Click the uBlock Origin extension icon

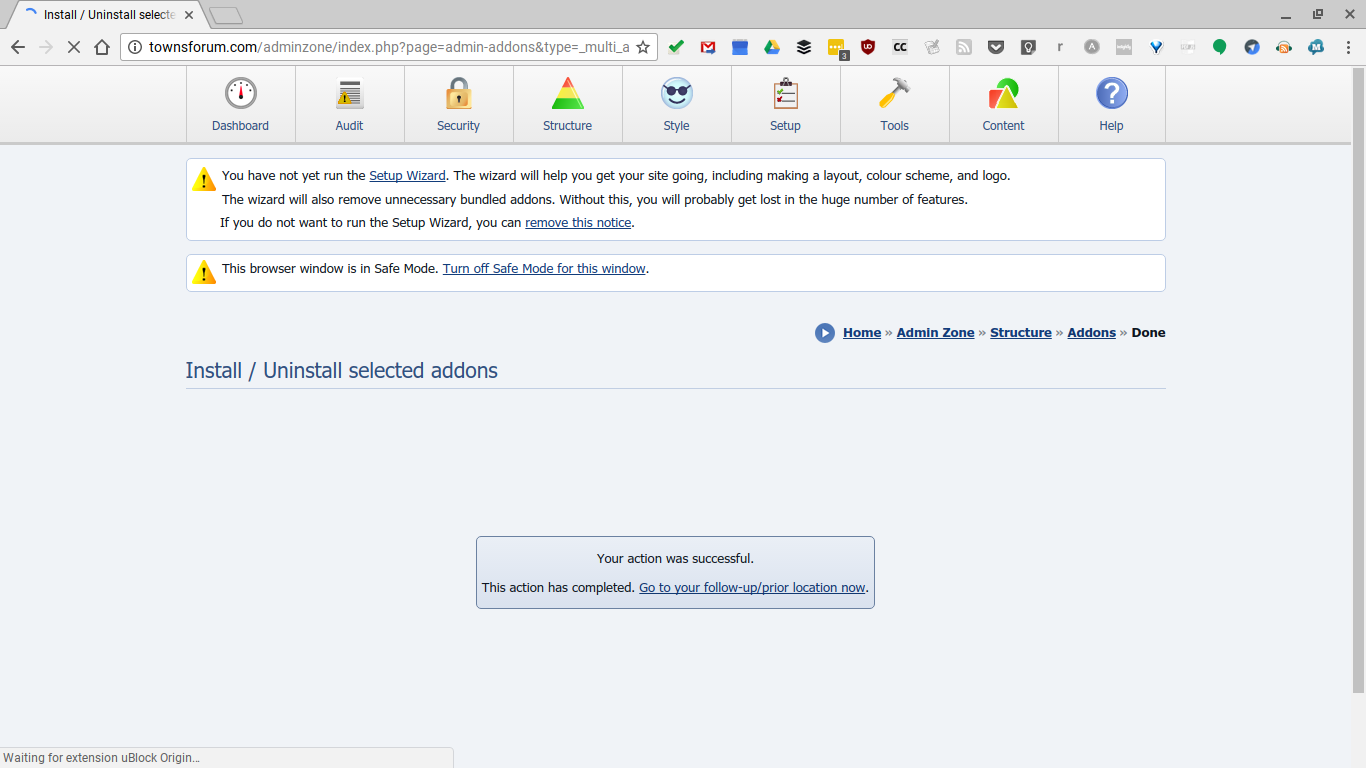(868, 47)
